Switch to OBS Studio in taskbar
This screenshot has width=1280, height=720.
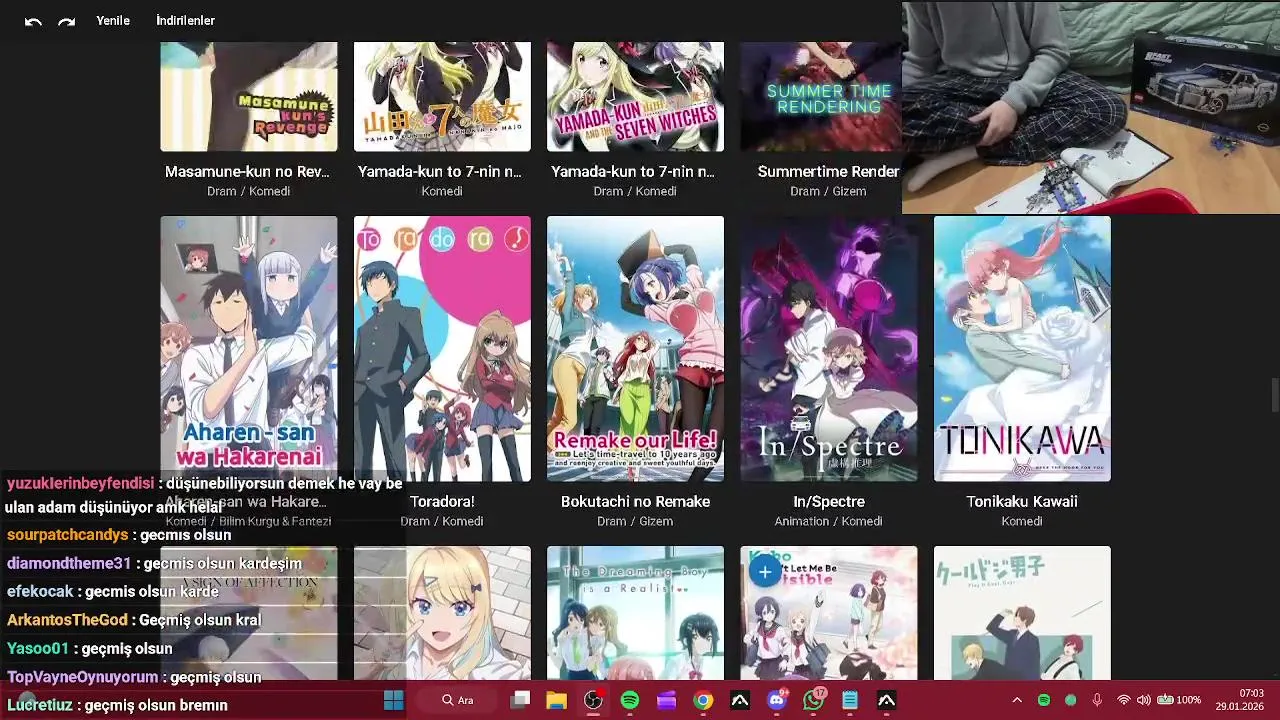[x=593, y=700]
